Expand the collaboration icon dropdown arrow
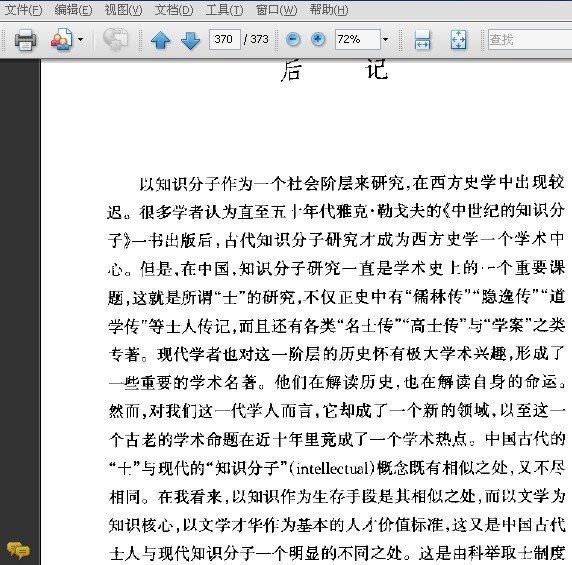 coord(81,39)
